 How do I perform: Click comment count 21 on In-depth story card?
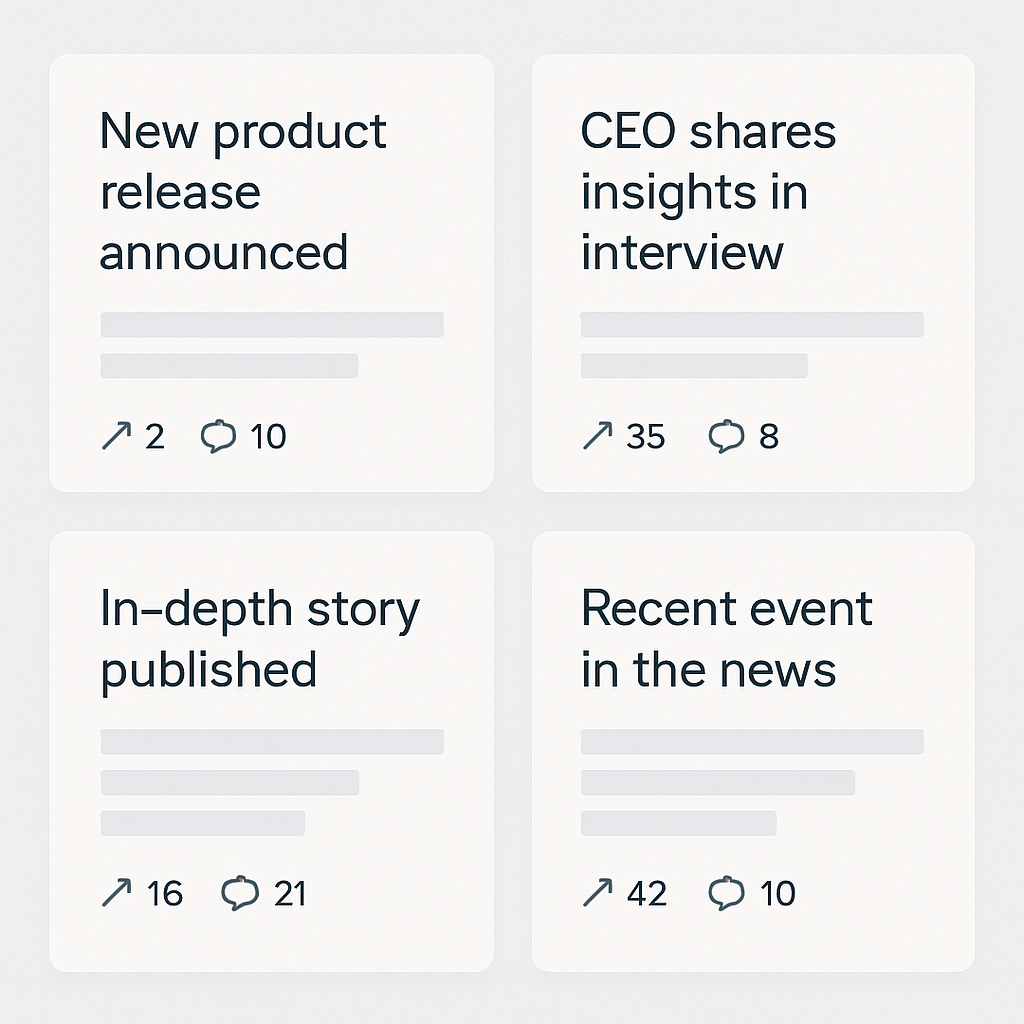coord(290,893)
